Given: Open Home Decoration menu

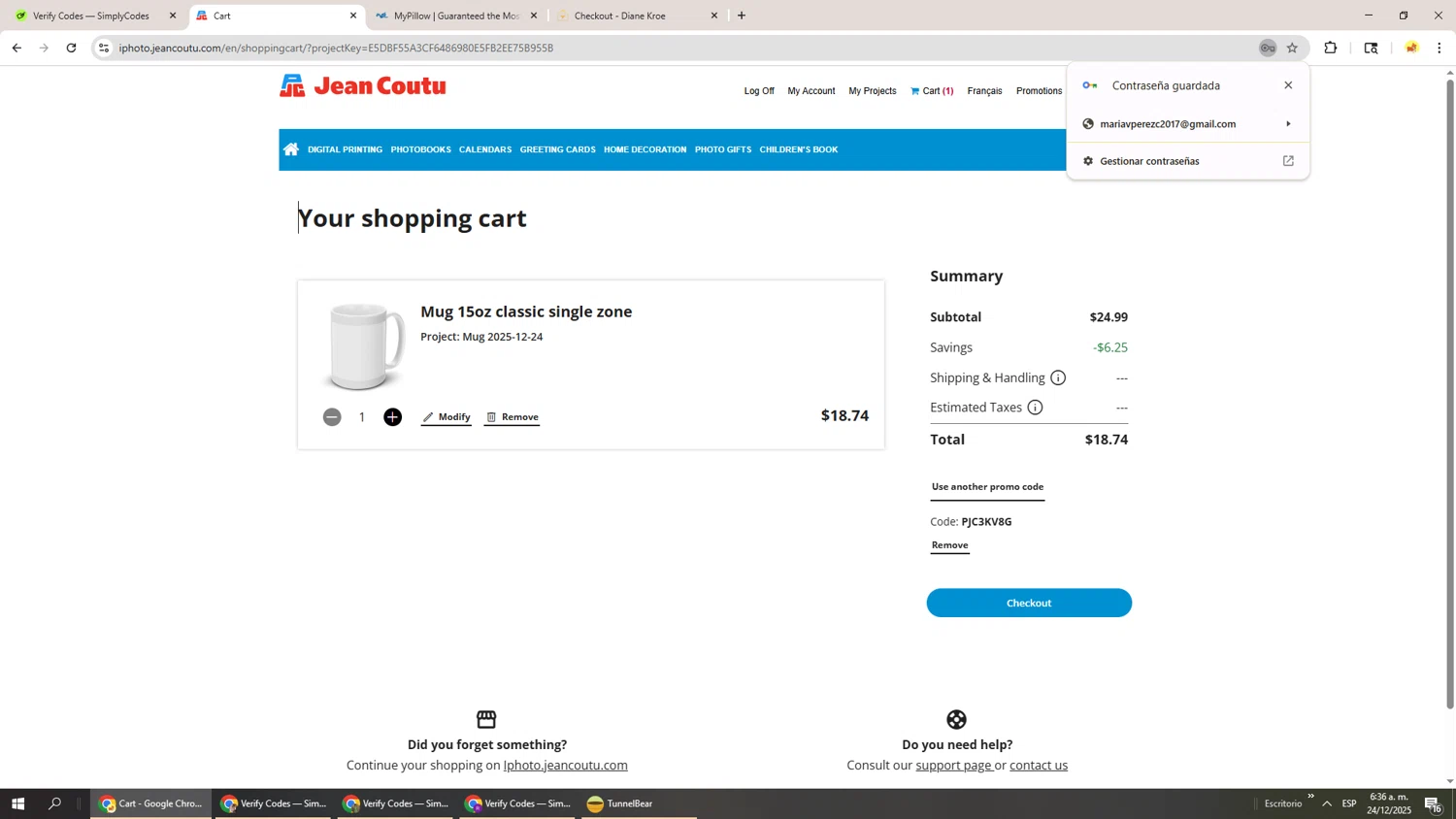Looking at the screenshot, I should coord(645,149).
